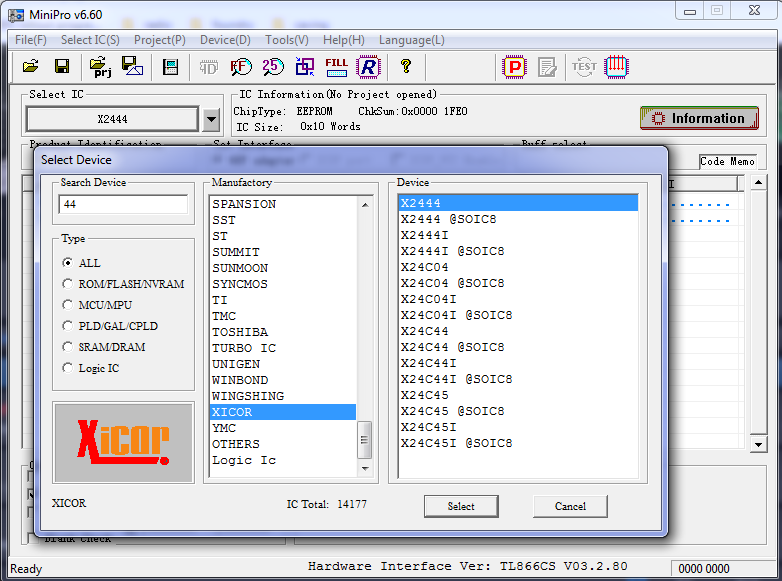Click the P program chip icon
This screenshot has height=581, width=782.
click(515, 67)
